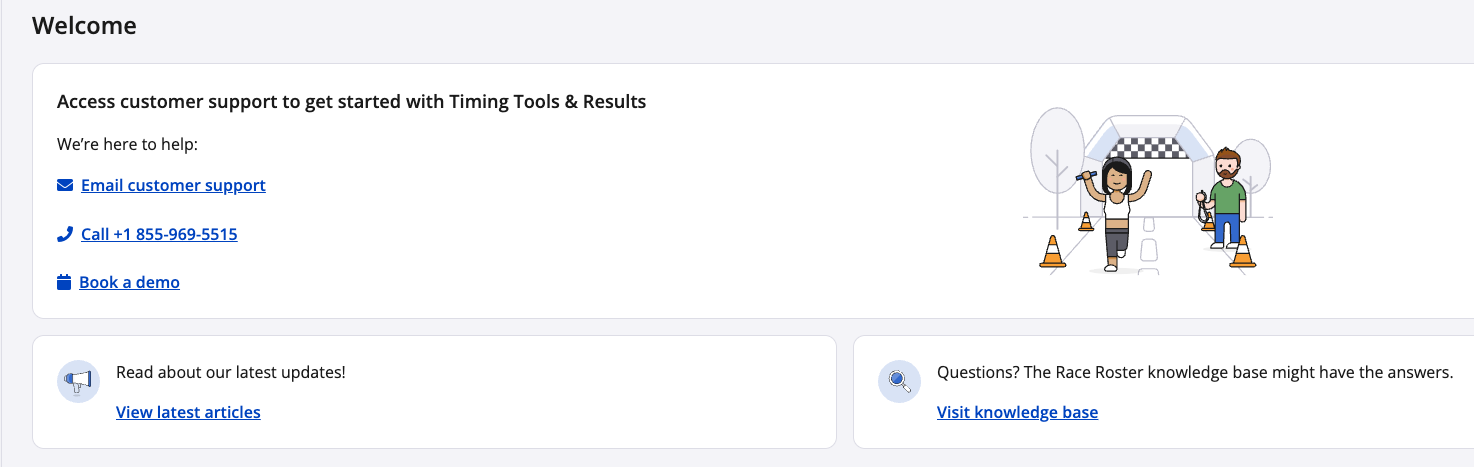The width and height of the screenshot is (1474, 467).
Task: Click the large orange cone at illustration's left
Action: 1052,251
